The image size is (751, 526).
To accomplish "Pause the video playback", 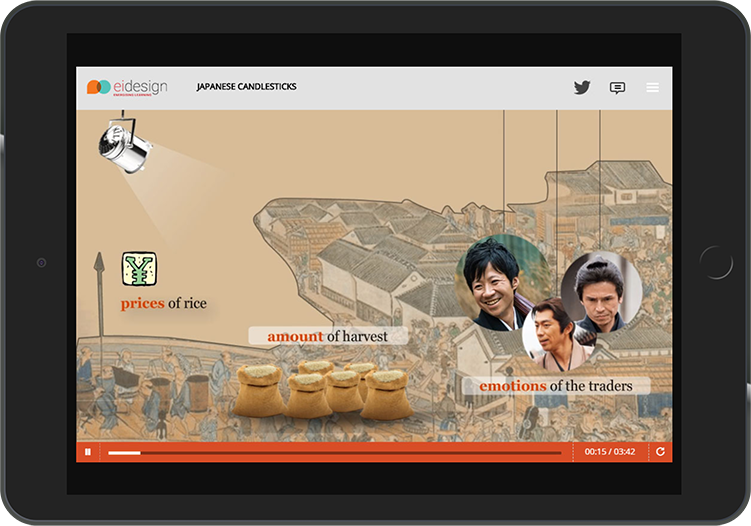I will click(88, 452).
